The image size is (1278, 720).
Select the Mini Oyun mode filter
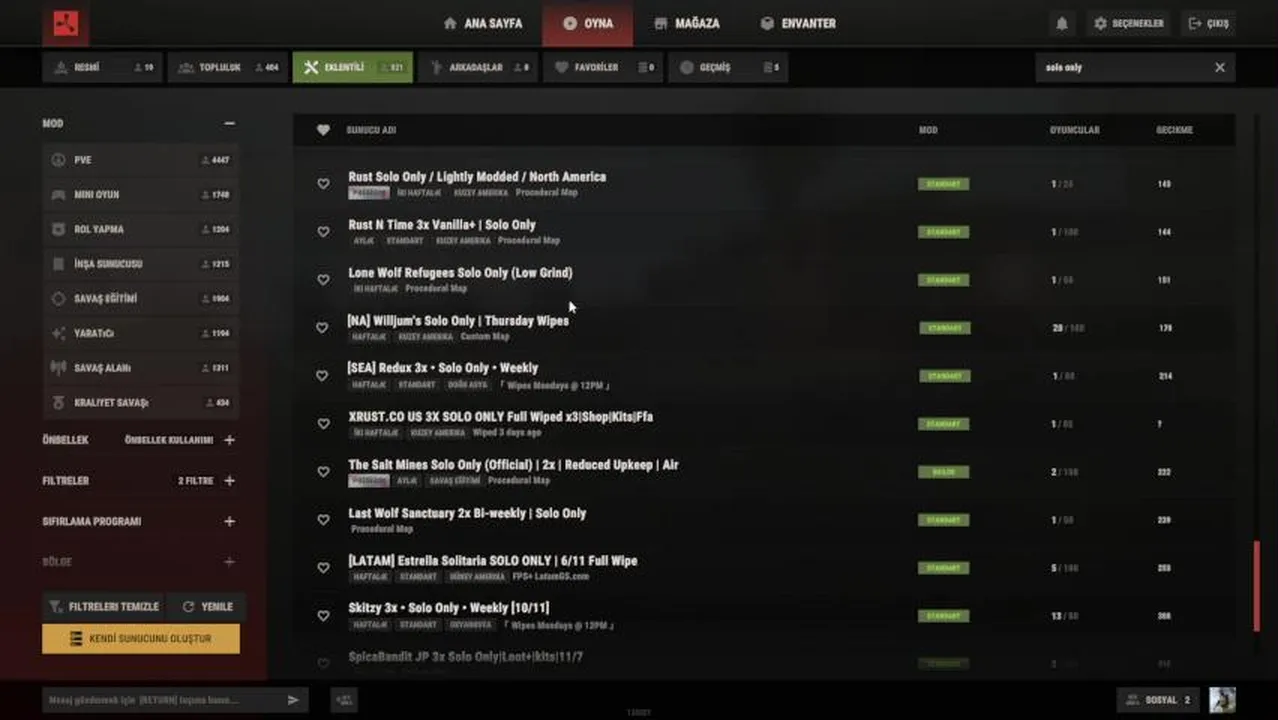(x=141, y=195)
